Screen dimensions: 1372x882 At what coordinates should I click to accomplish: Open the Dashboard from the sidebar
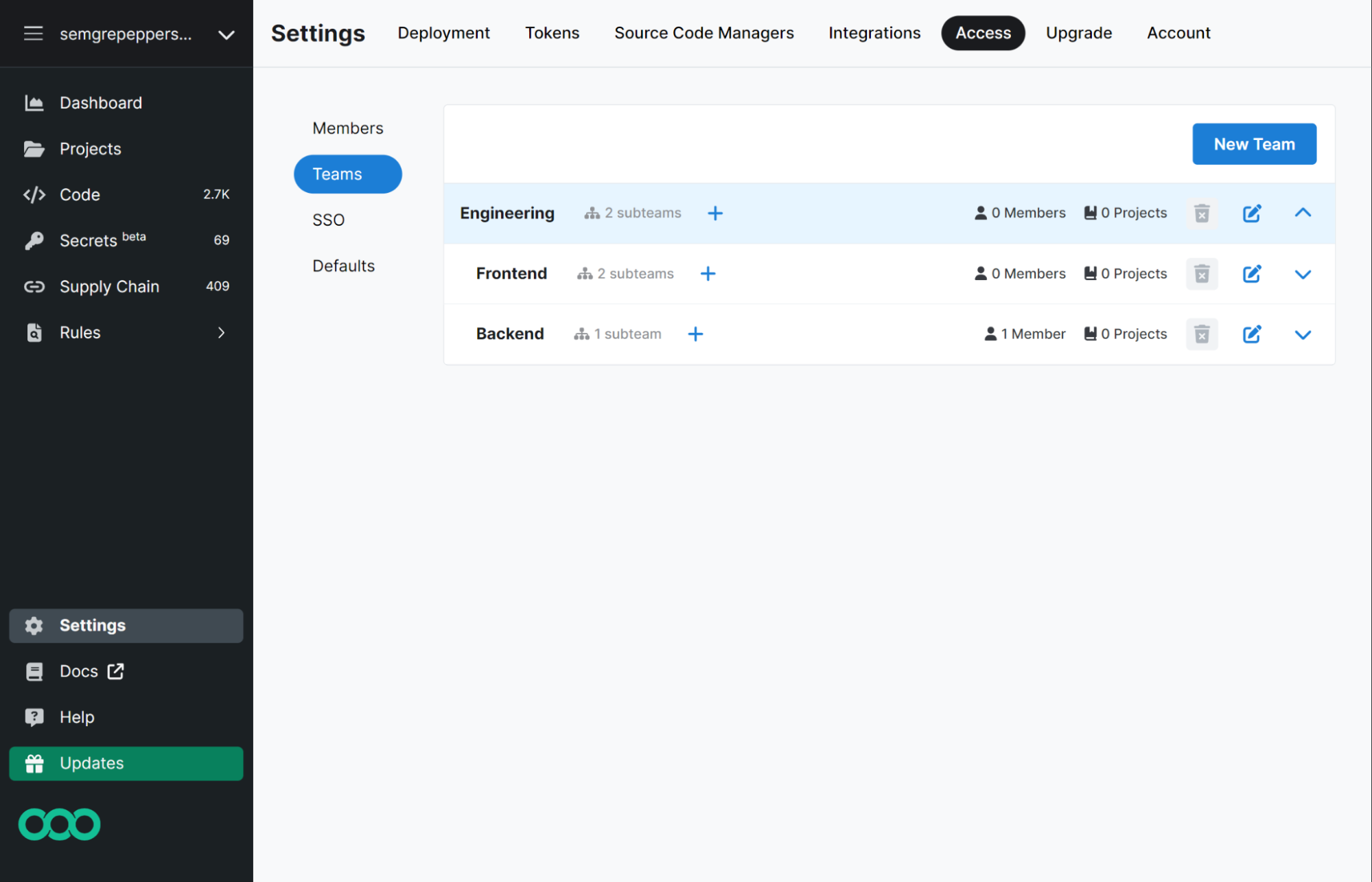pos(100,102)
